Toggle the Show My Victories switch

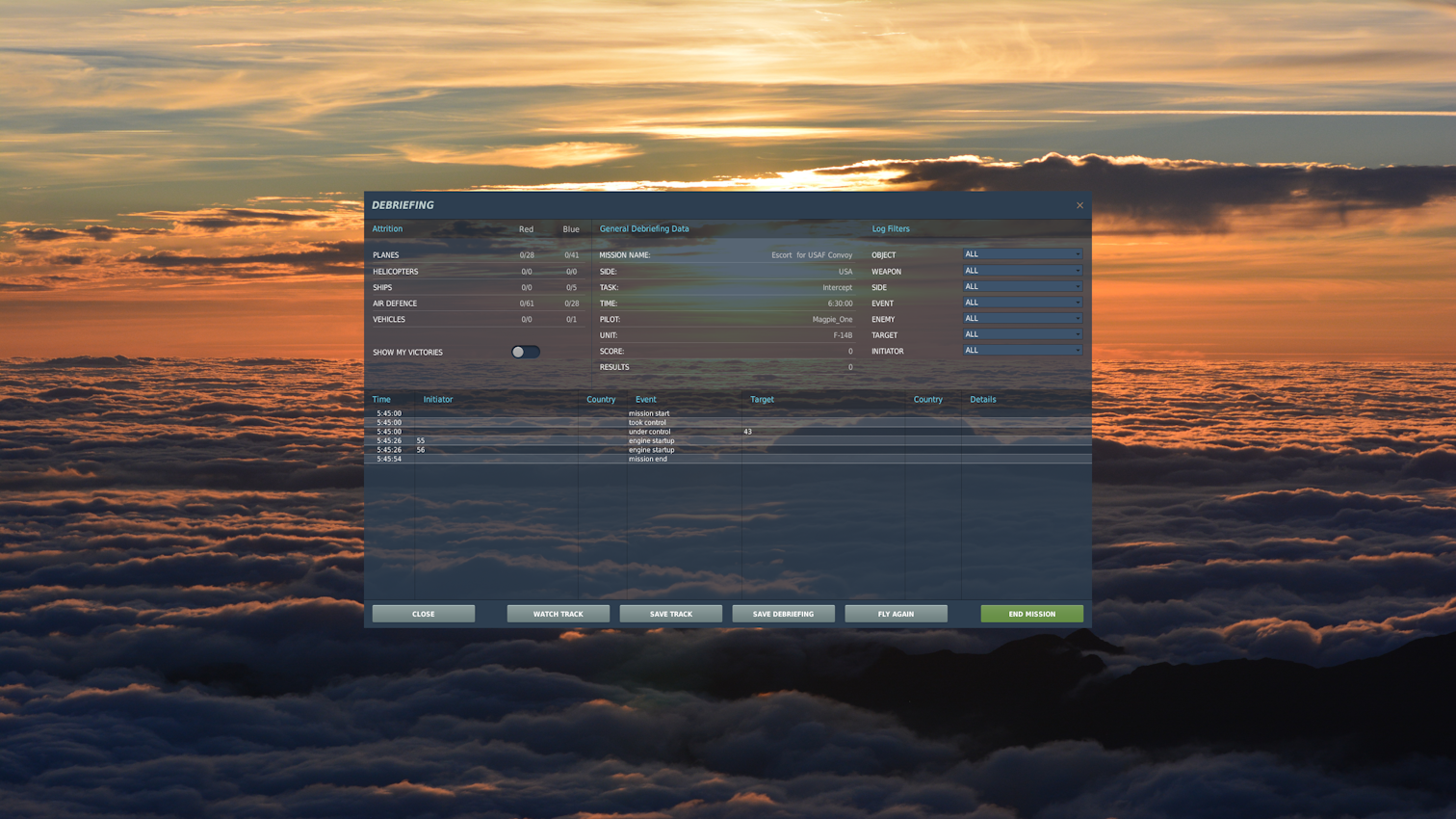pos(526,352)
